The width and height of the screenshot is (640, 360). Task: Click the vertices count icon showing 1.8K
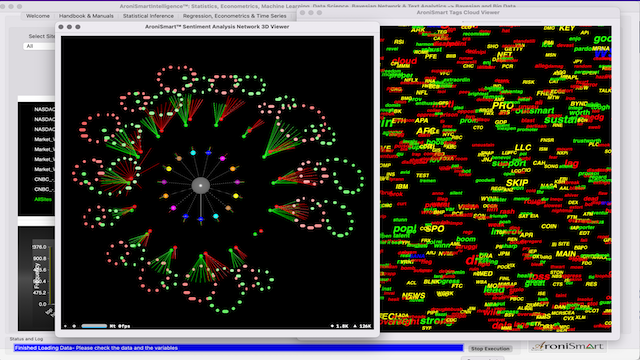pos(332,326)
